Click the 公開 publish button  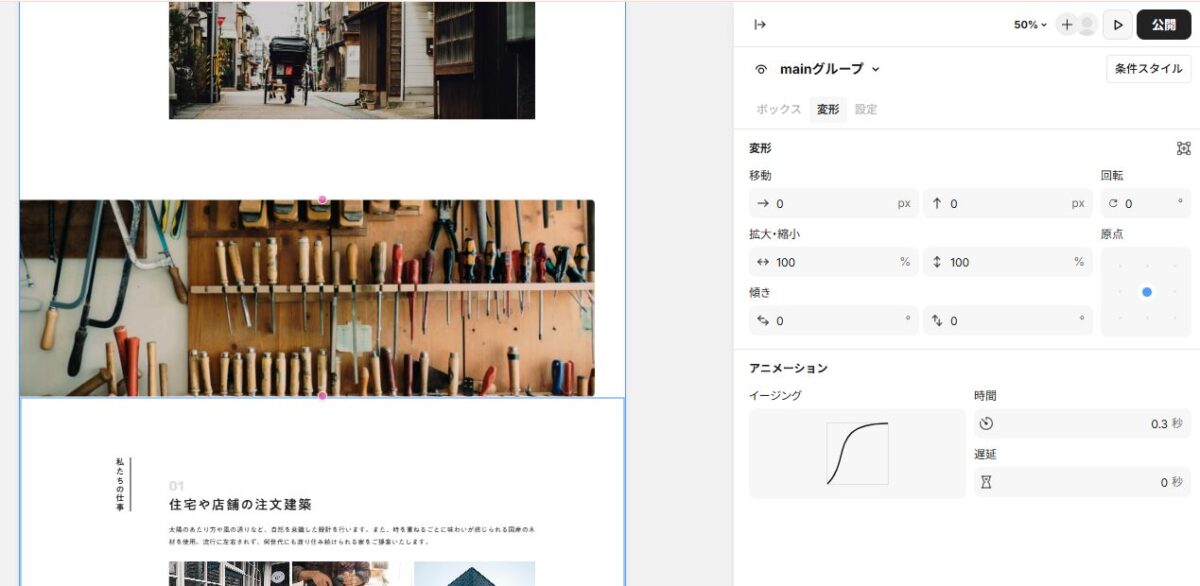click(x=1163, y=24)
